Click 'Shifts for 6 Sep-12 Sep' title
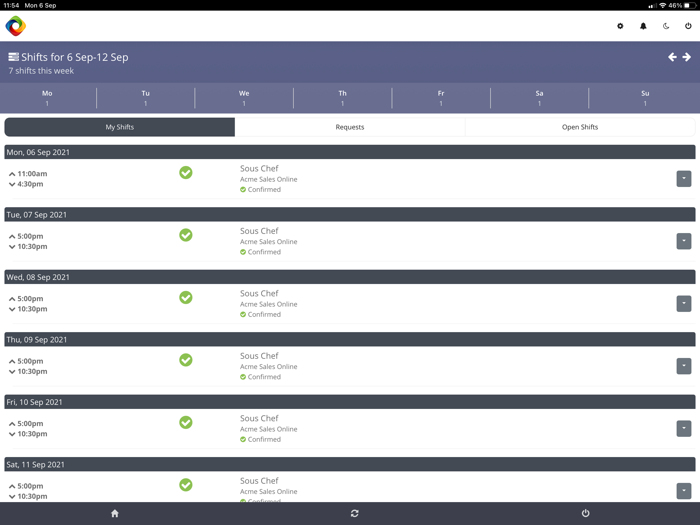700x525 pixels. coord(75,57)
